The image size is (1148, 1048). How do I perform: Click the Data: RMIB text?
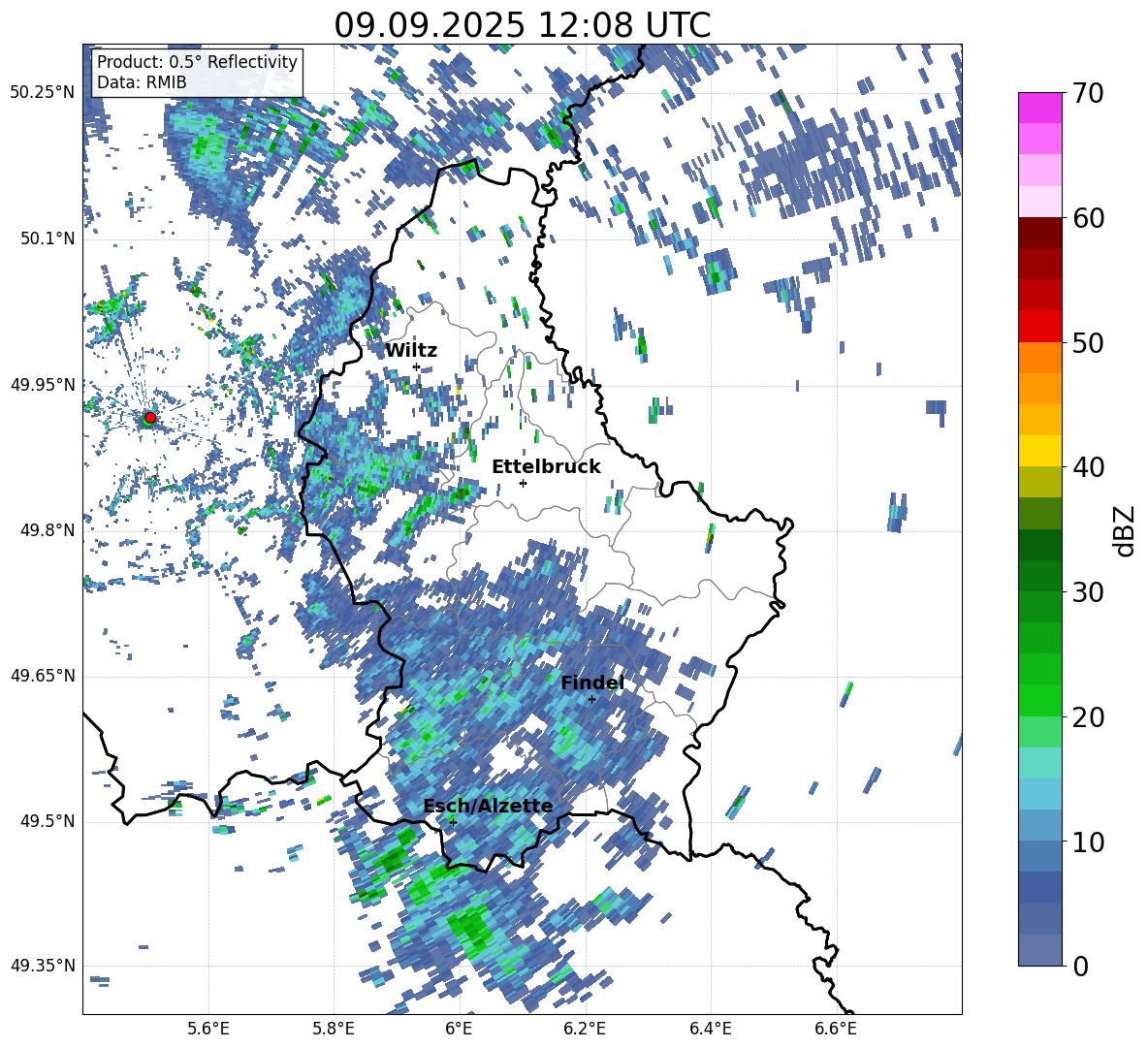click(x=142, y=82)
